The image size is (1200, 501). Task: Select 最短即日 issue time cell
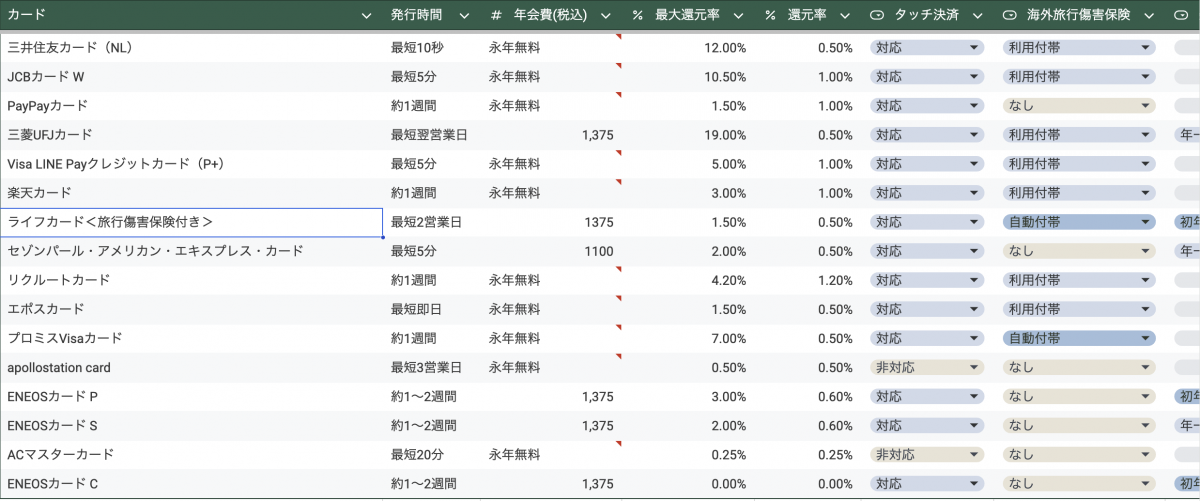(432, 309)
